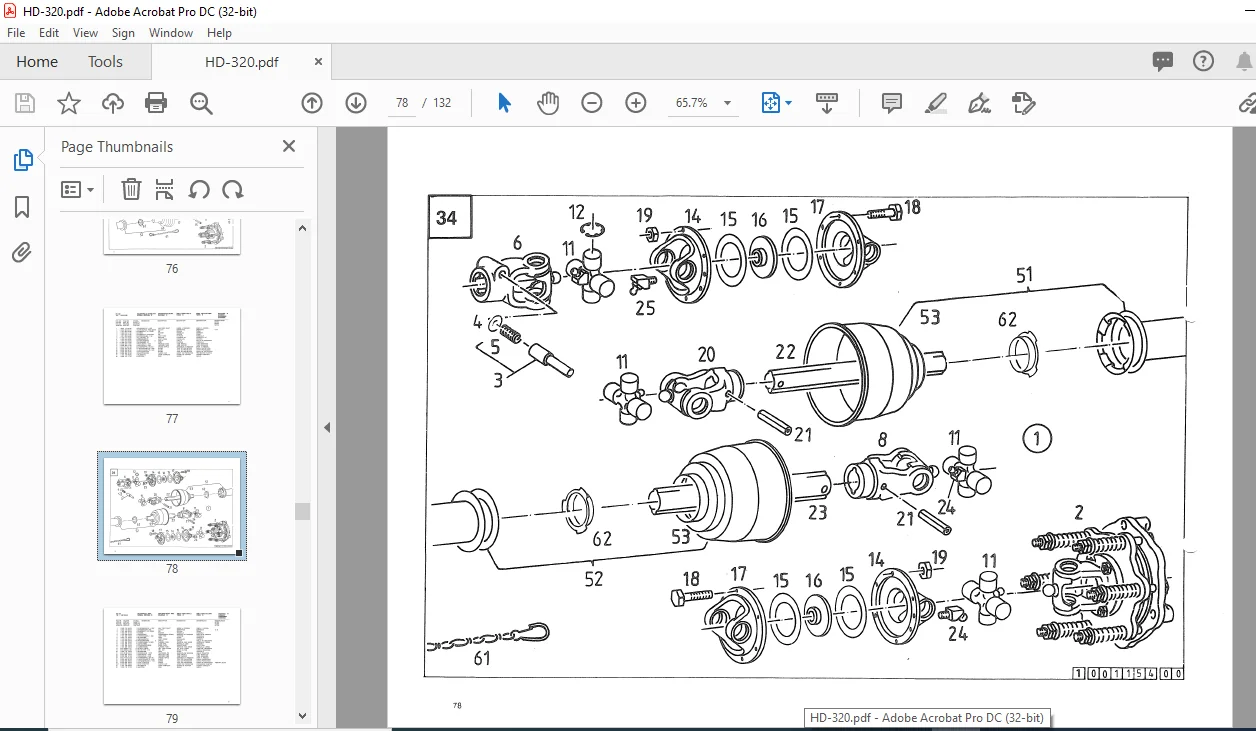Screen dimensions: 1256x731
Task: Open the Help menu
Action: 219,33
